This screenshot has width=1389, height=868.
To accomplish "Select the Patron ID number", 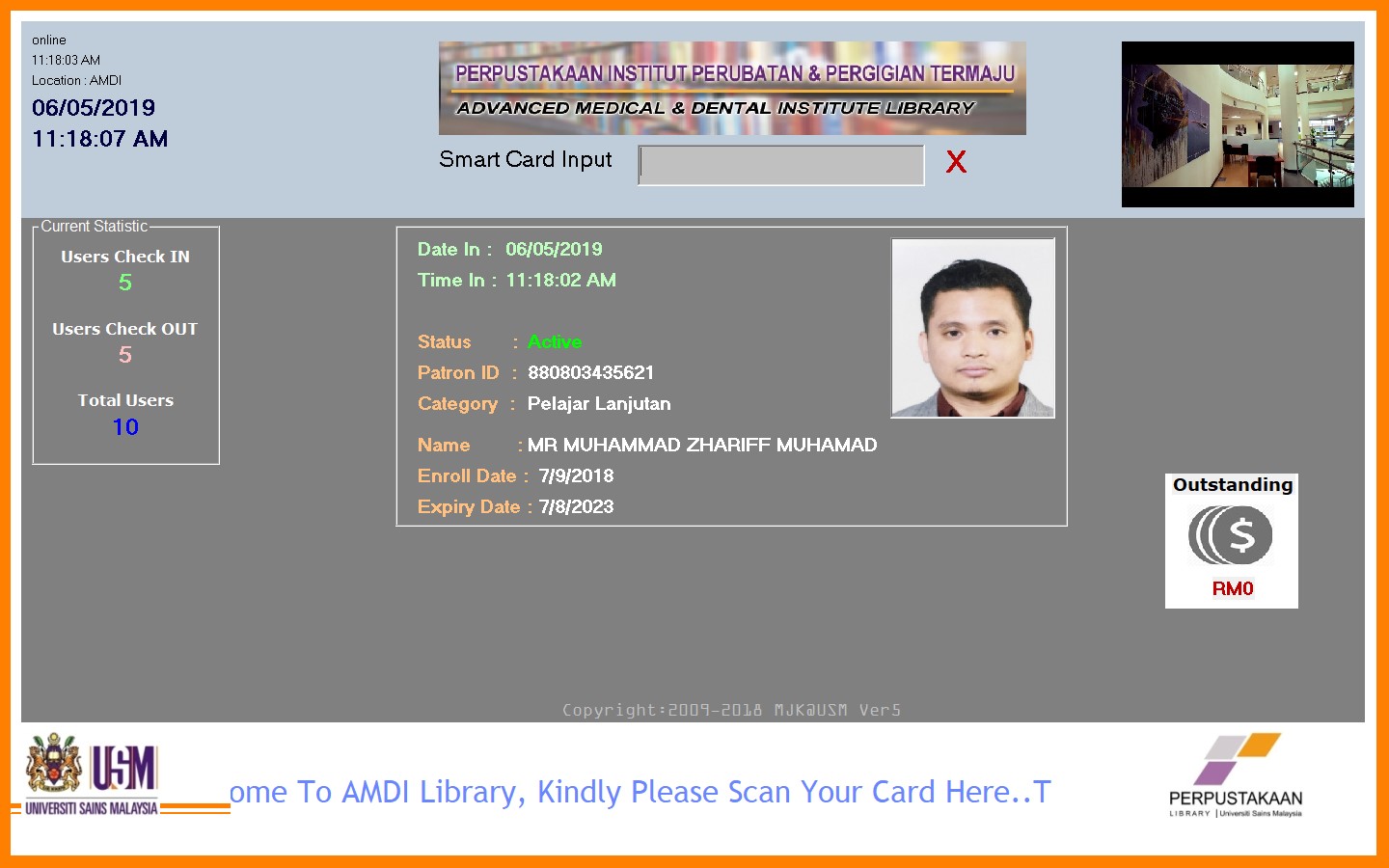I will click(590, 372).
